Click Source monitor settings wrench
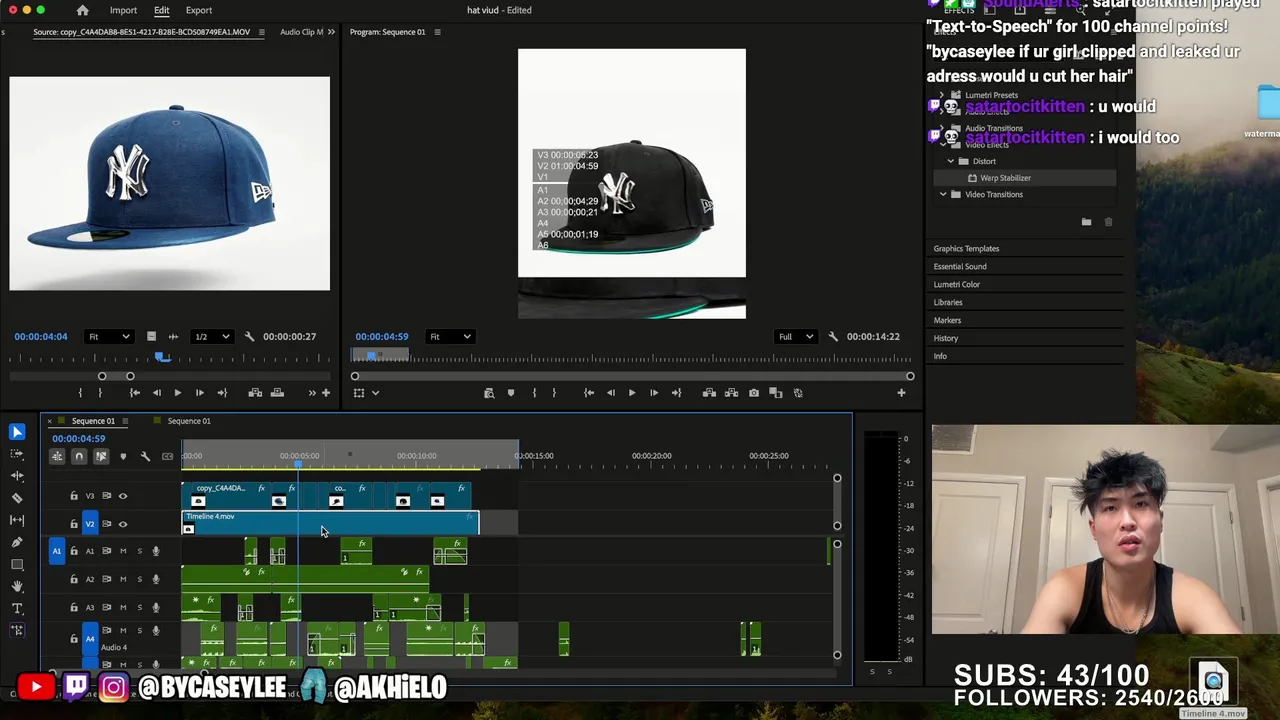 (x=249, y=337)
